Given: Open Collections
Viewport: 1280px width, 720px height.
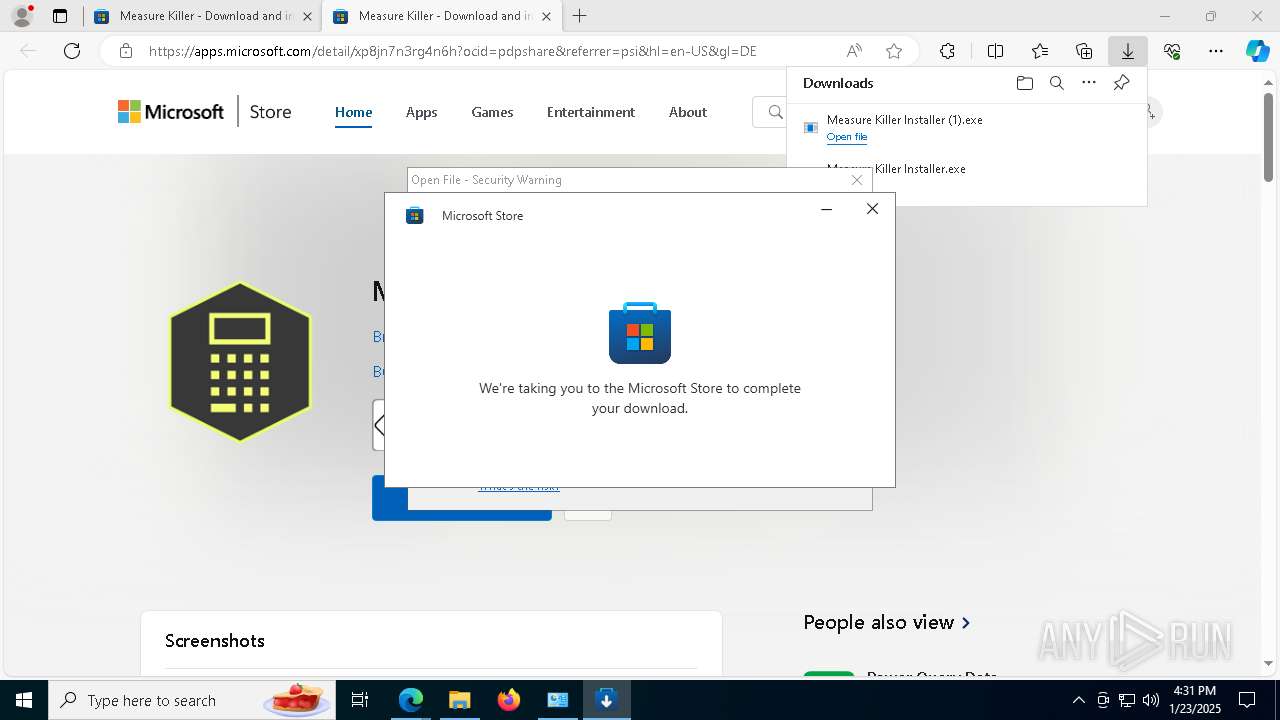Looking at the screenshot, I should coord(1084,51).
